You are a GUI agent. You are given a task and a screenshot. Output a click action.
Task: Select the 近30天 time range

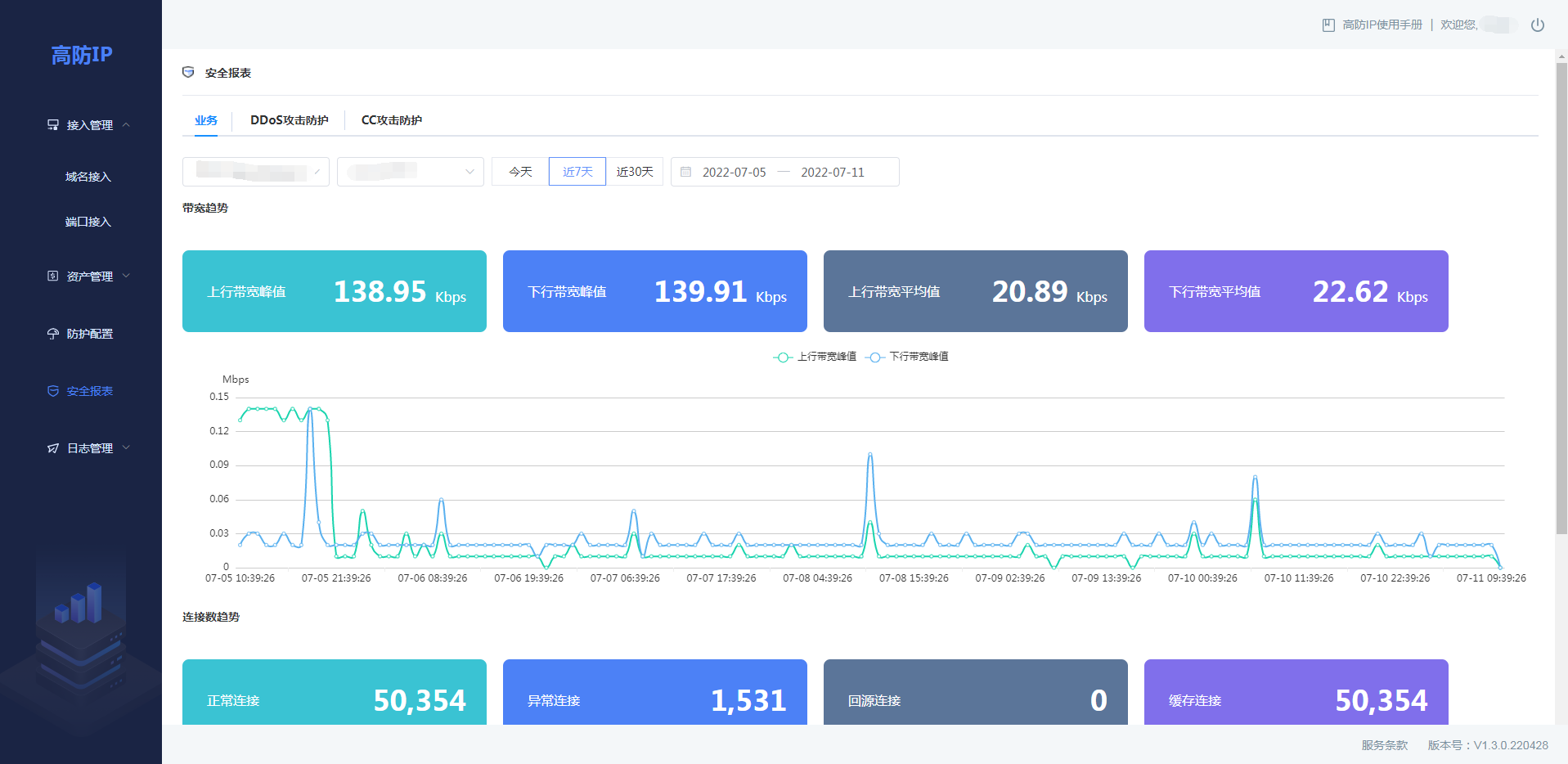coord(634,172)
